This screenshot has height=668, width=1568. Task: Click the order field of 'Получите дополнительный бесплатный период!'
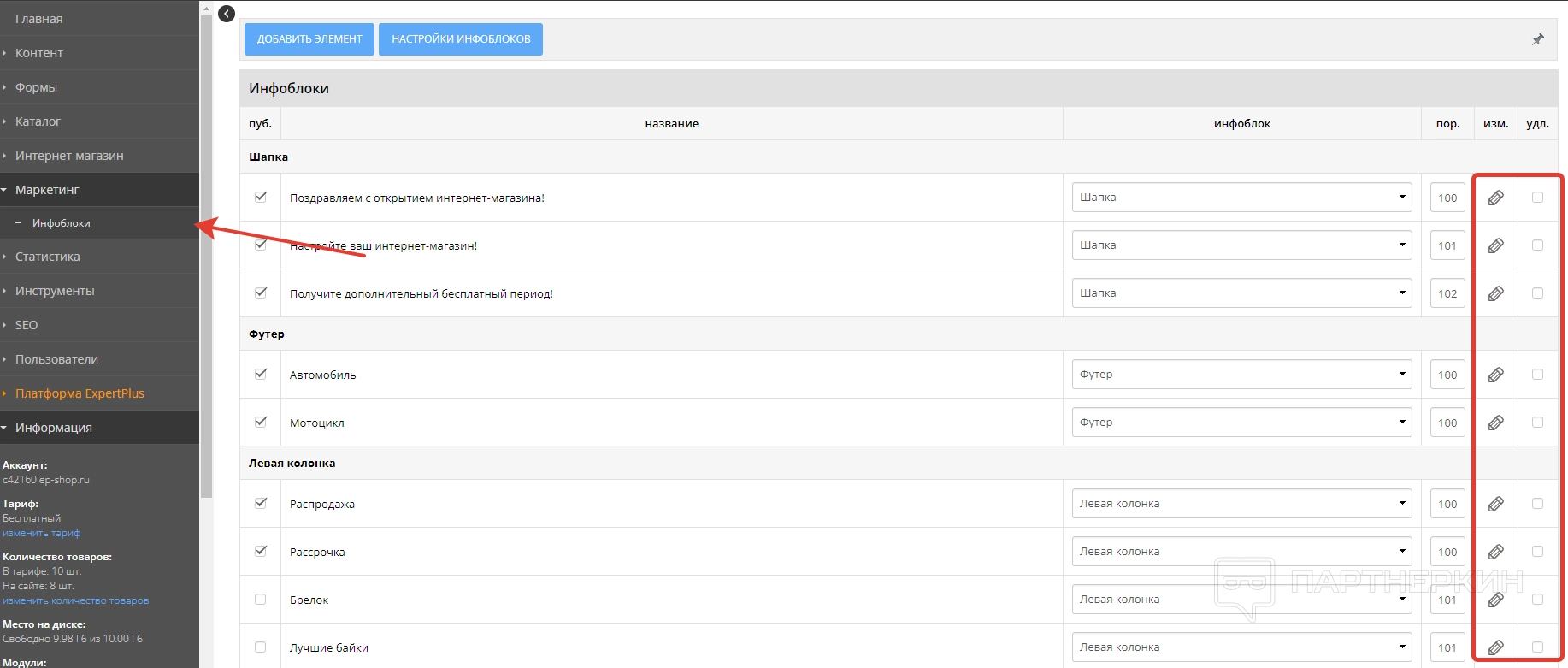click(1447, 293)
